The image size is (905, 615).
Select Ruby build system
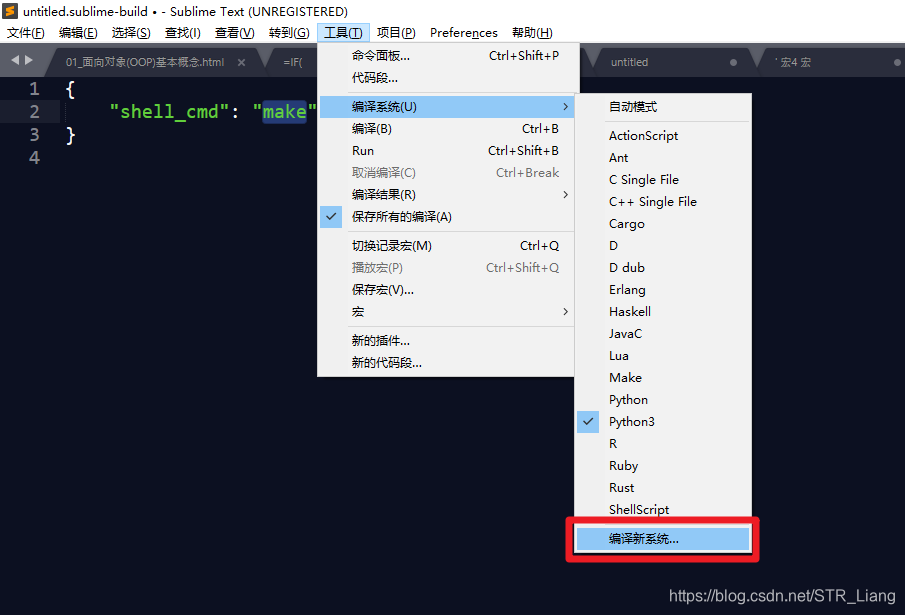click(663, 466)
